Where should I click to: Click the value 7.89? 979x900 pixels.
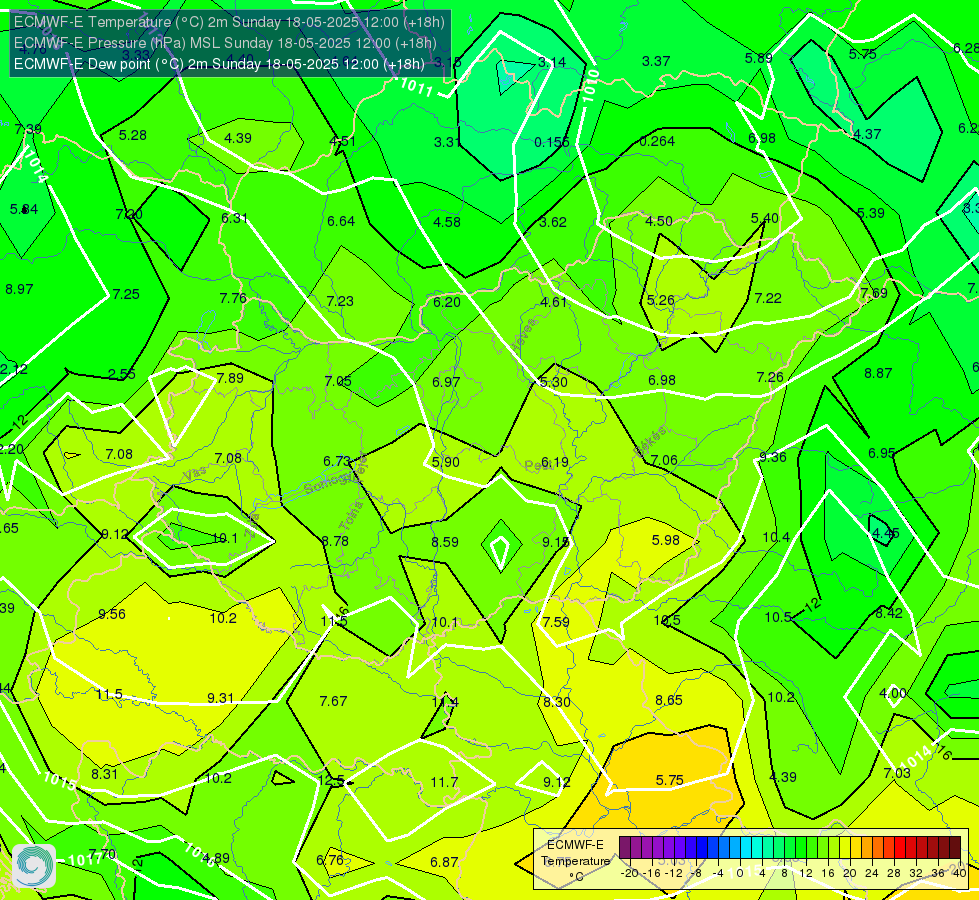coord(230,378)
